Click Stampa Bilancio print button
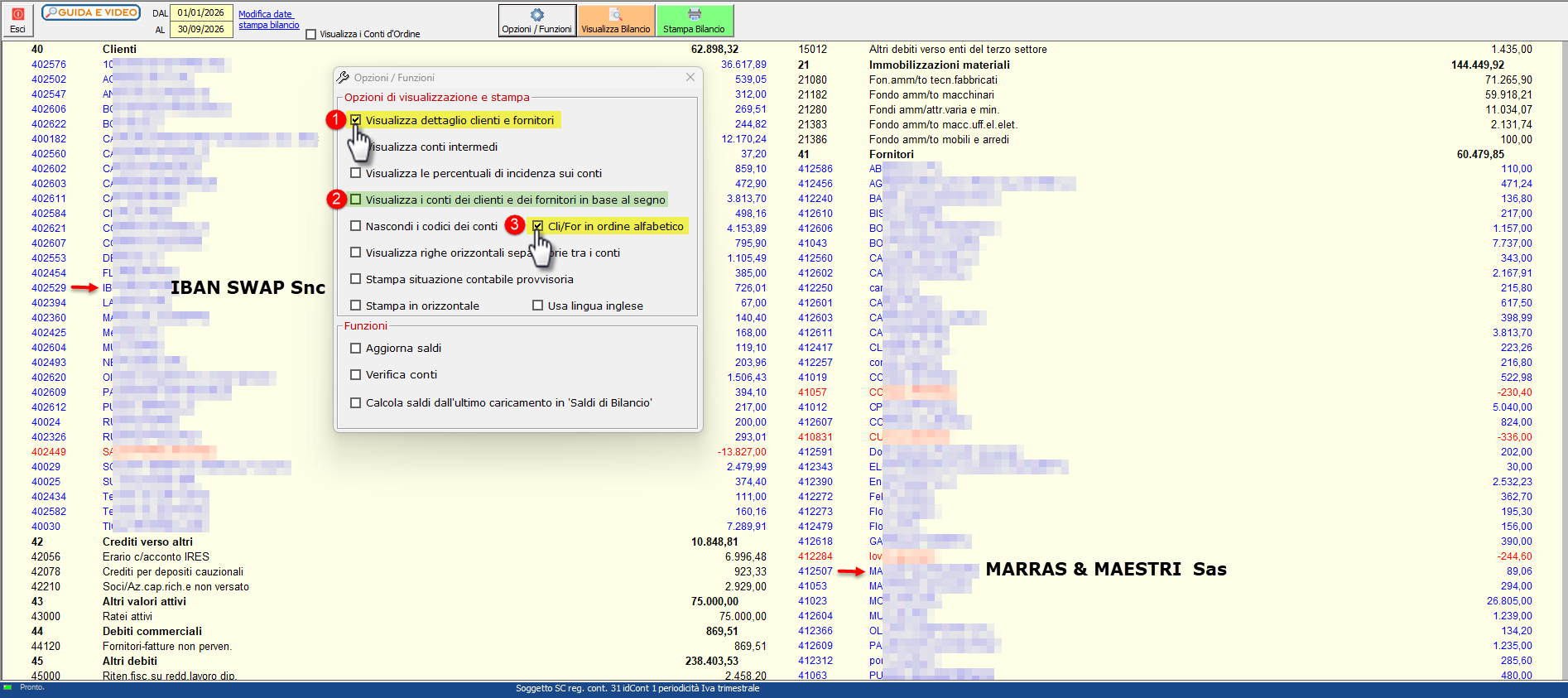This screenshot has height=698, width=1568. [694, 21]
